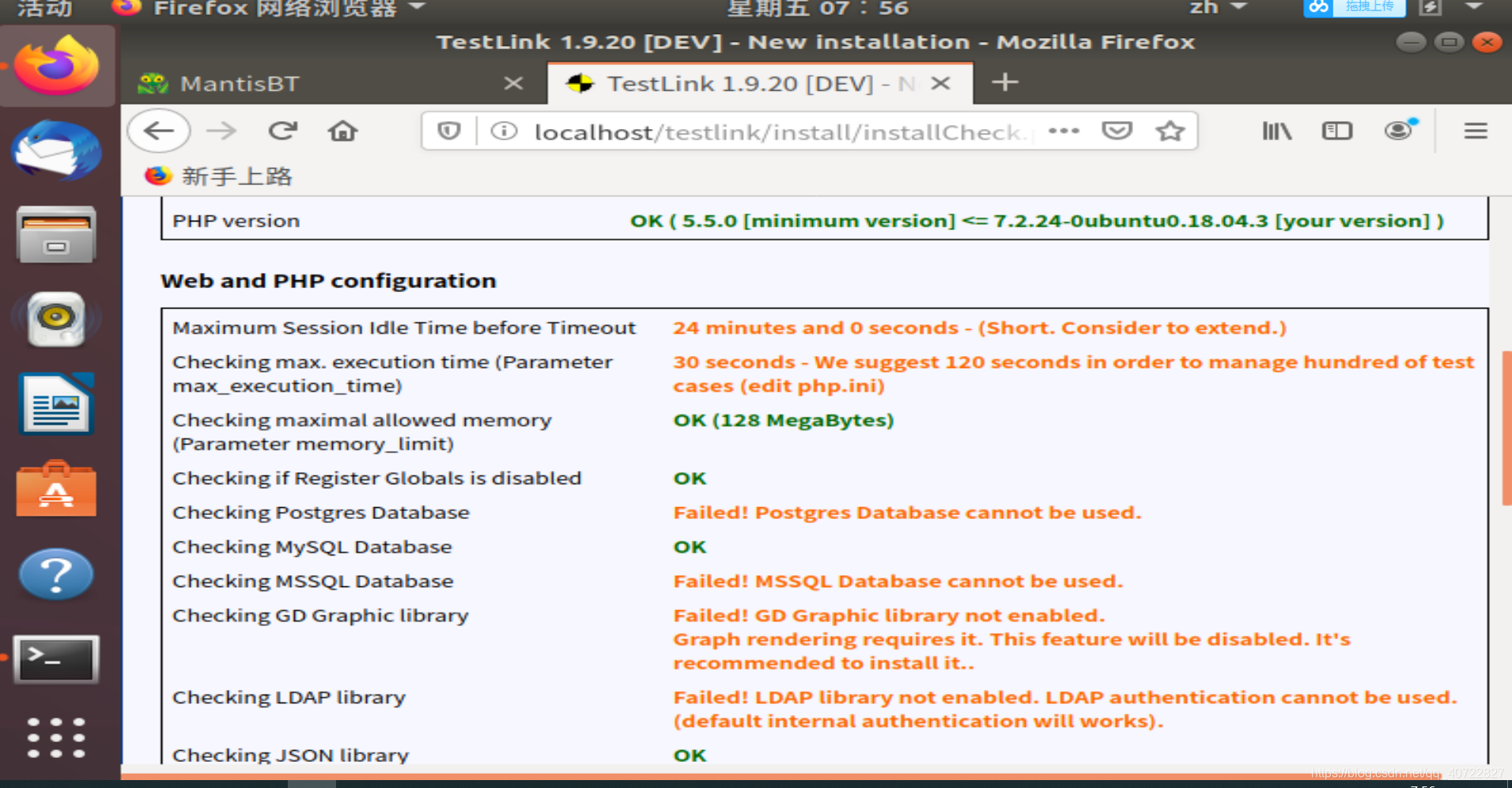Select 'Failed! Postgres Database cannot be used.' text

[907, 513]
